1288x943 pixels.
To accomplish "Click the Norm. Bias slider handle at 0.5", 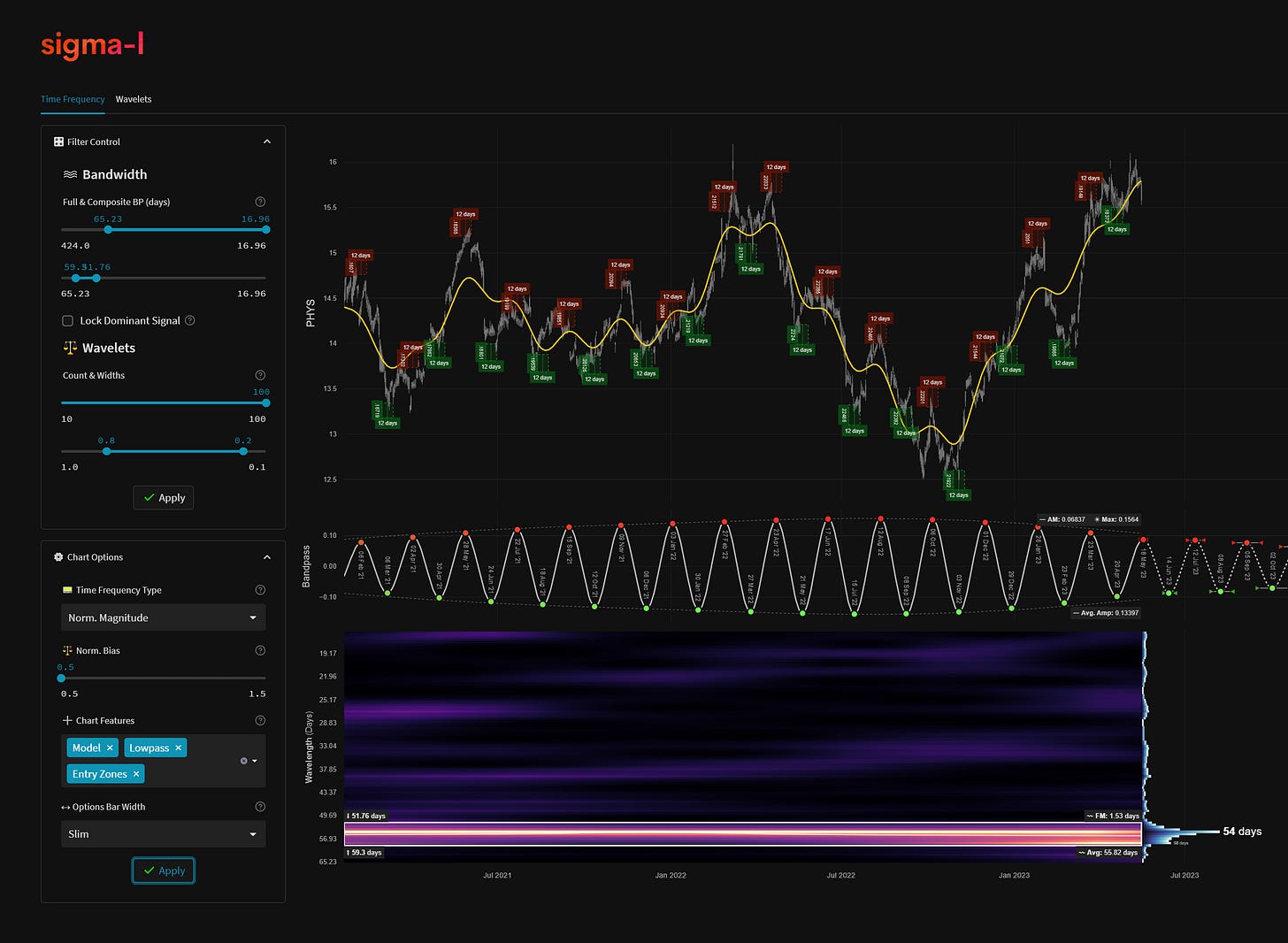I will [61, 678].
